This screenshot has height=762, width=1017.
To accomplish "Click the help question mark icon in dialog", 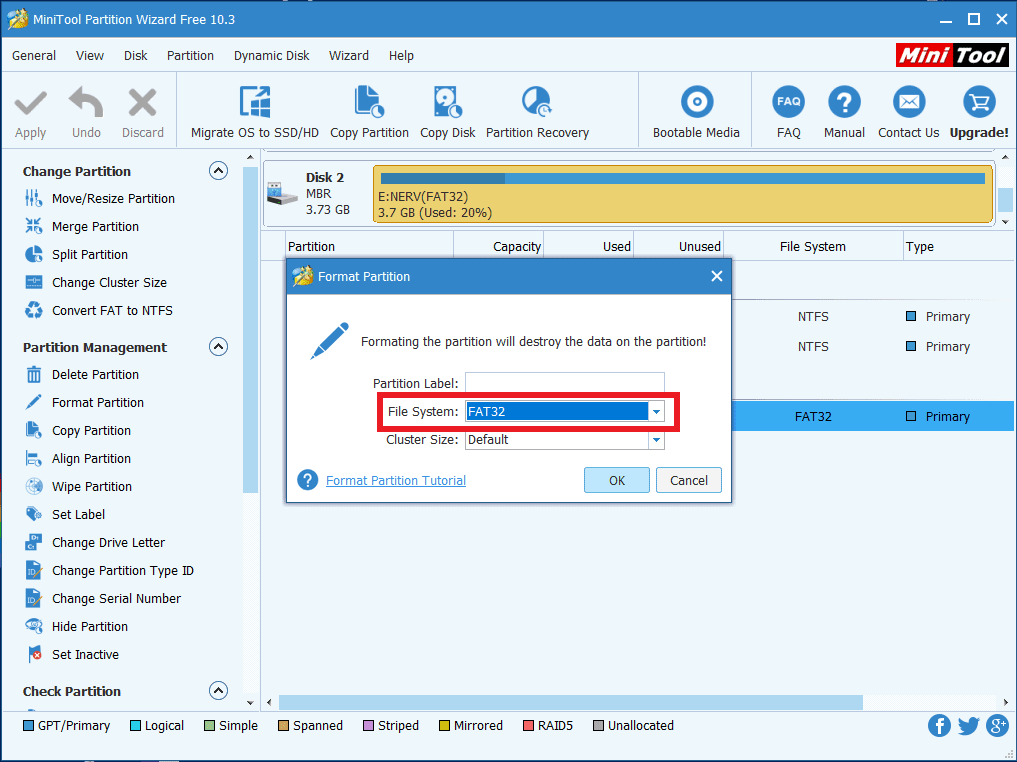I will (307, 480).
